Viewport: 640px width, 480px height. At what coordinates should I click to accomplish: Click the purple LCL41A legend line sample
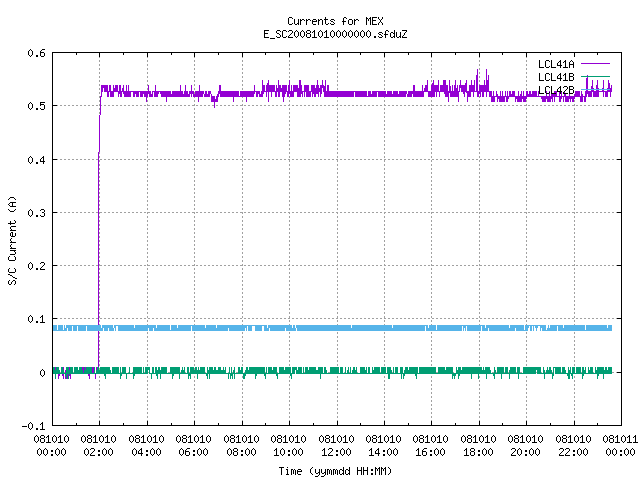(595, 64)
